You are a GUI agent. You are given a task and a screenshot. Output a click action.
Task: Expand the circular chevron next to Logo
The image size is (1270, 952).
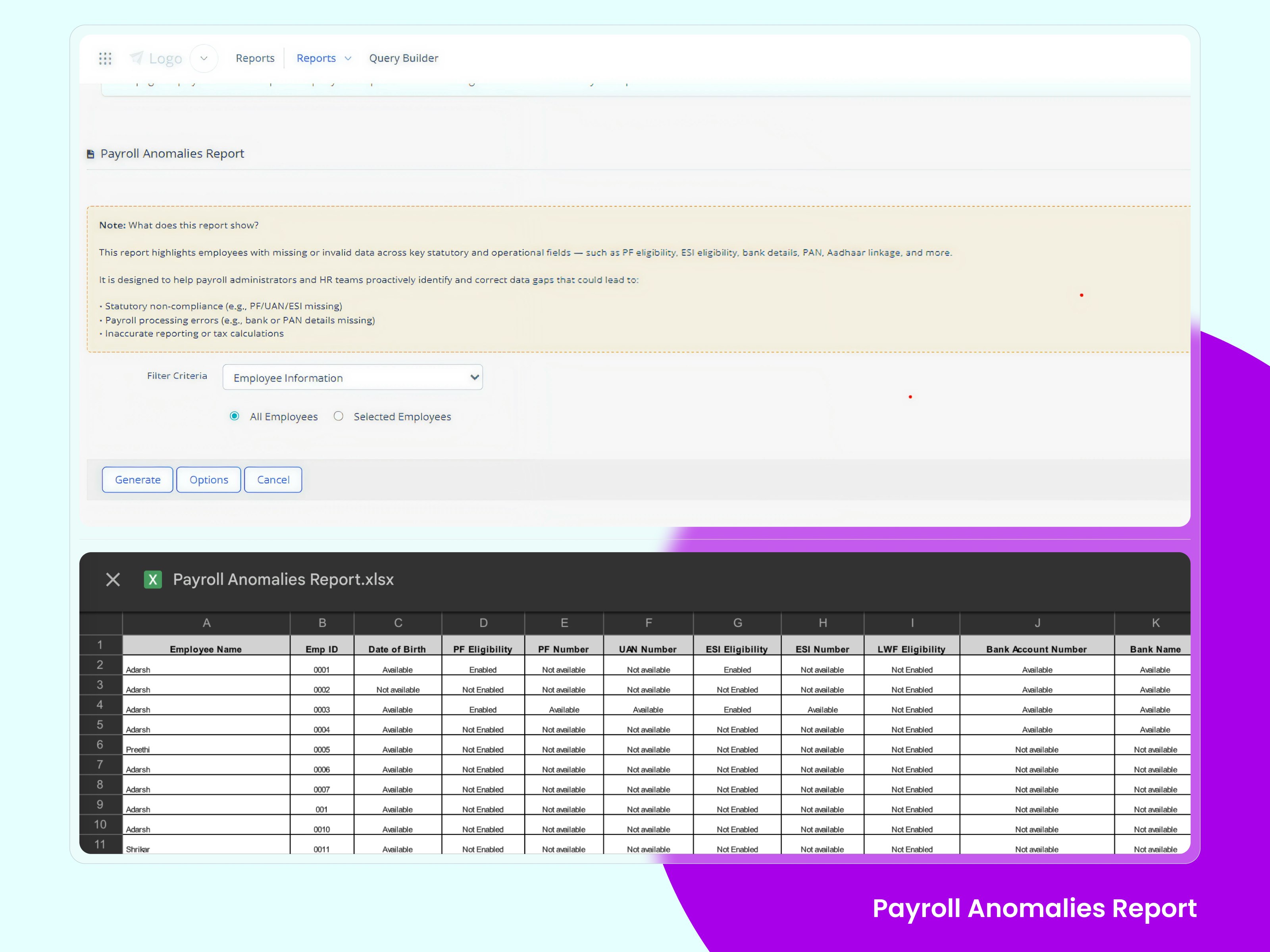coord(204,59)
